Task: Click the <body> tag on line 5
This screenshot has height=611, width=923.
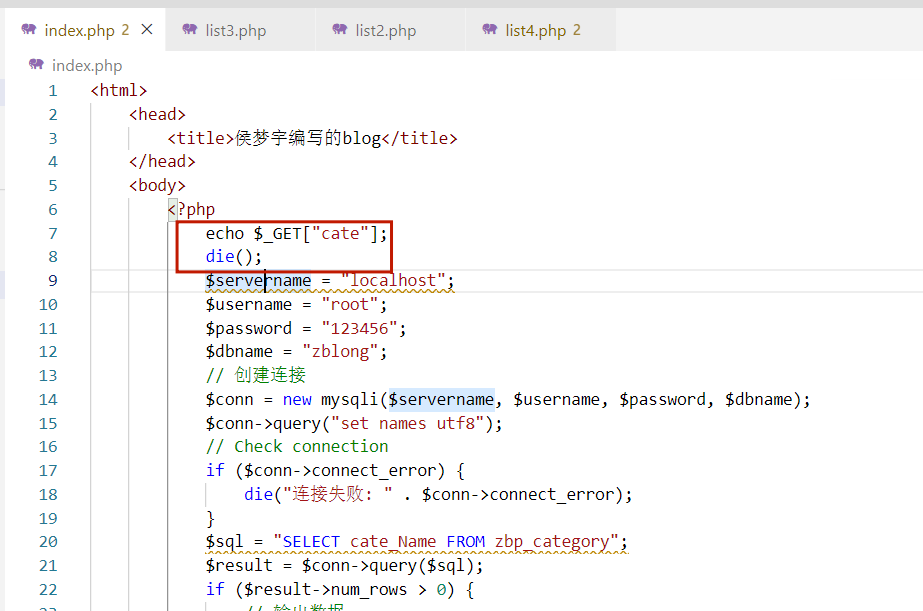Action: click(x=157, y=185)
